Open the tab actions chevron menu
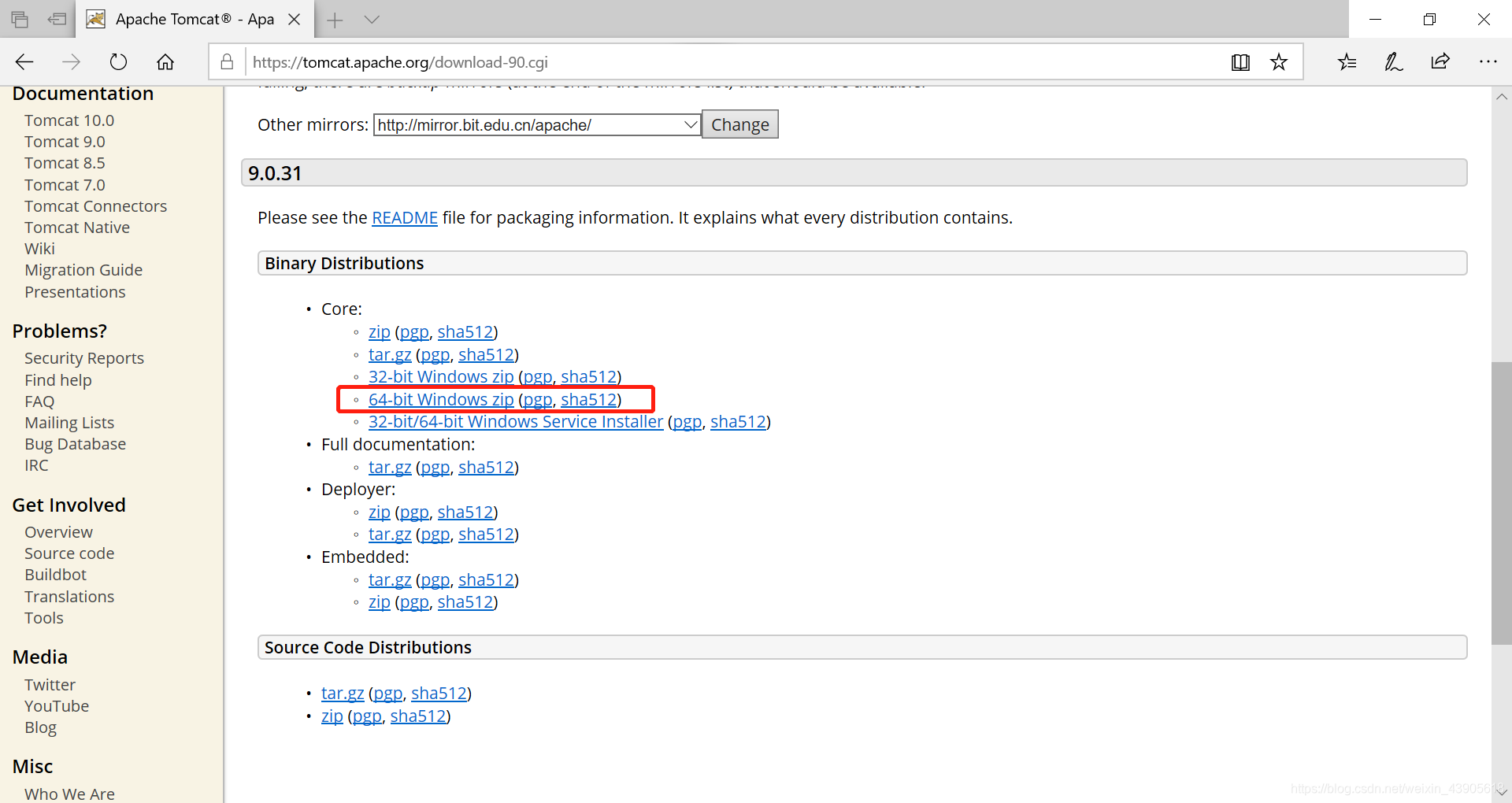 [372, 20]
